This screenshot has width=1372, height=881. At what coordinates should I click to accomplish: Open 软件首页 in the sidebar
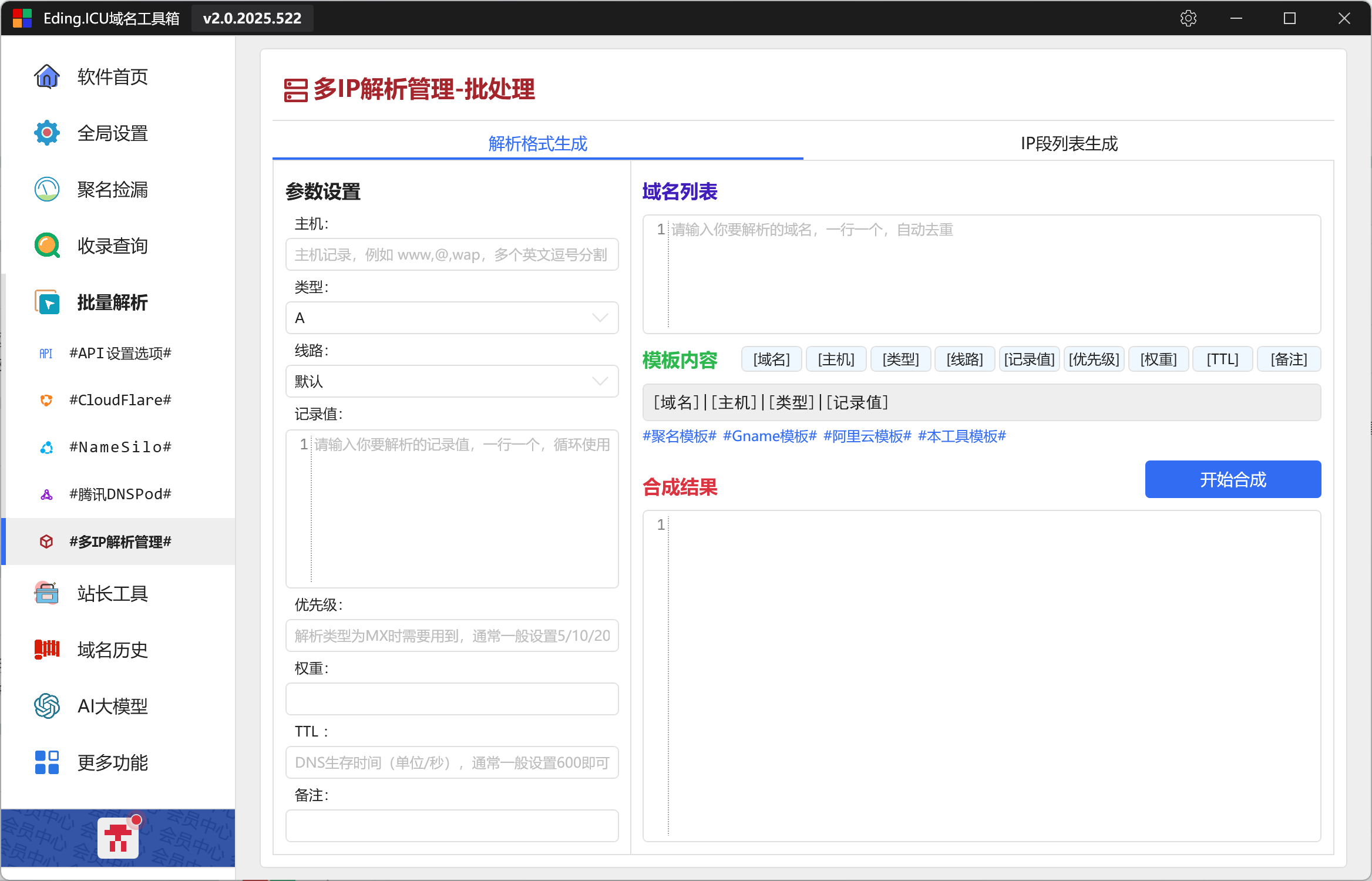(119, 76)
